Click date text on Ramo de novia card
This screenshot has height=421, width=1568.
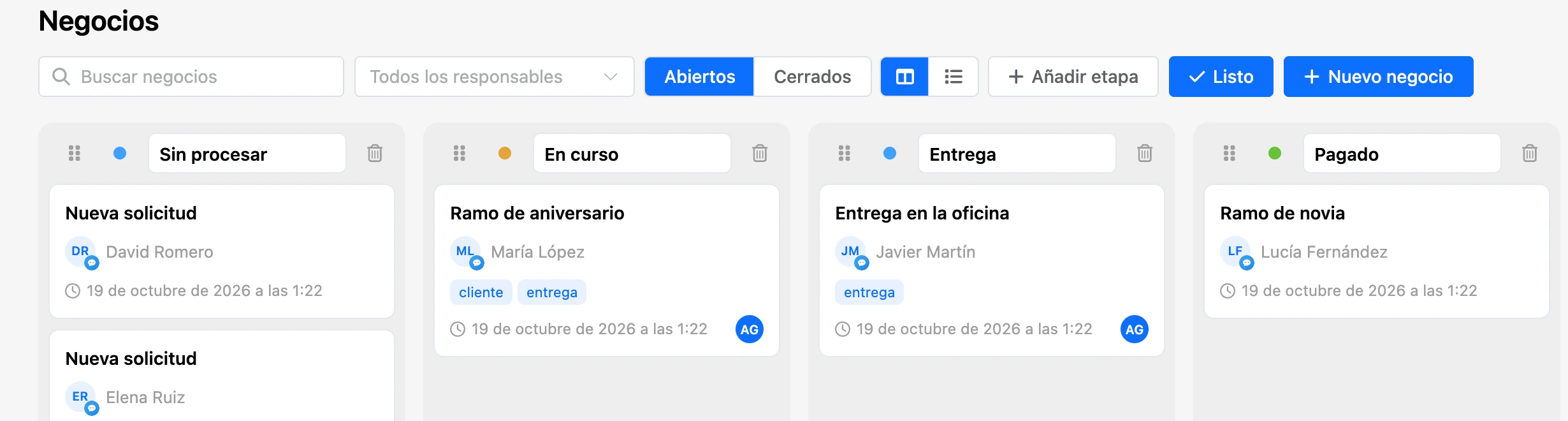(1359, 291)
